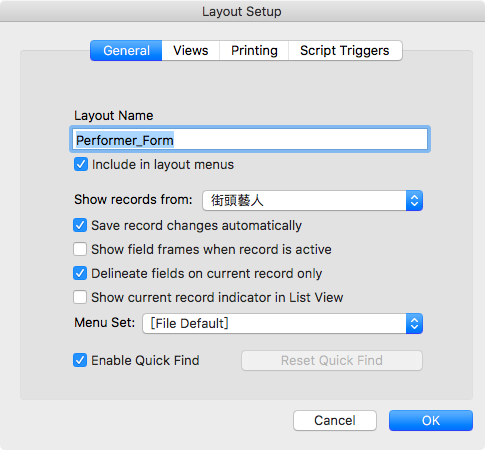Viewport: 485px width, 450px height.
Task: Open the Show records from dropdown
Action: pos(312,200)
